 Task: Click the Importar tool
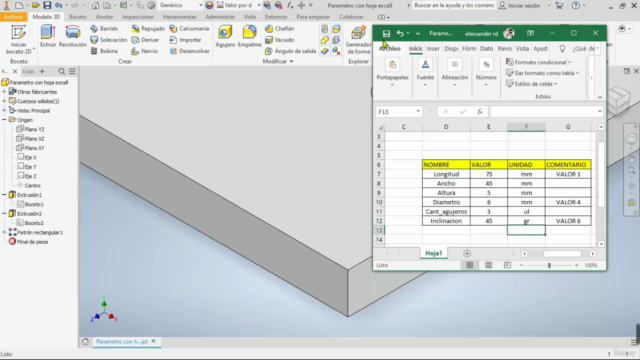coord(185,40)
